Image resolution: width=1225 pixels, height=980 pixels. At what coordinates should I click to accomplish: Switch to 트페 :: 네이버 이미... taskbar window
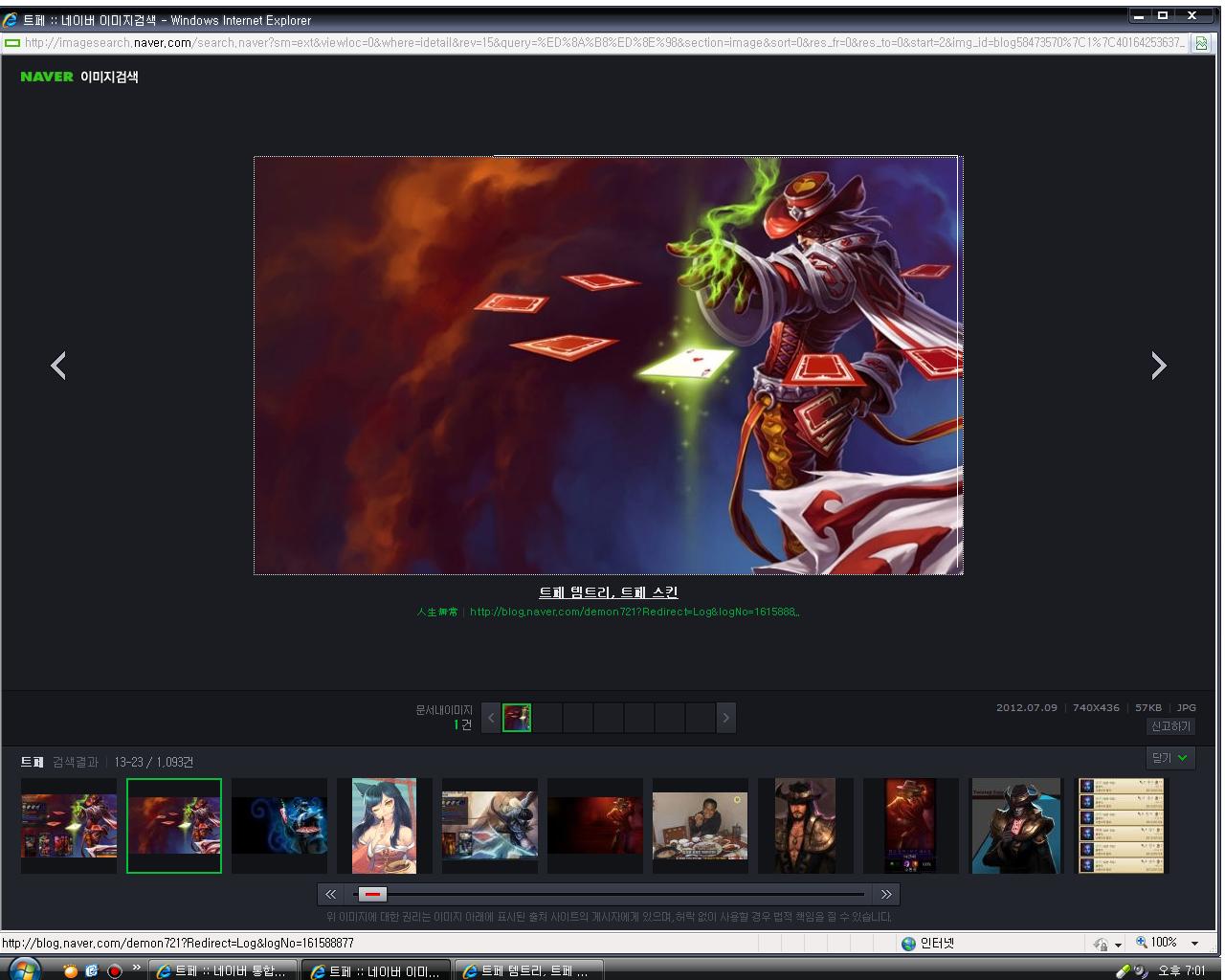pyautogui.click(x=376, y=970)
